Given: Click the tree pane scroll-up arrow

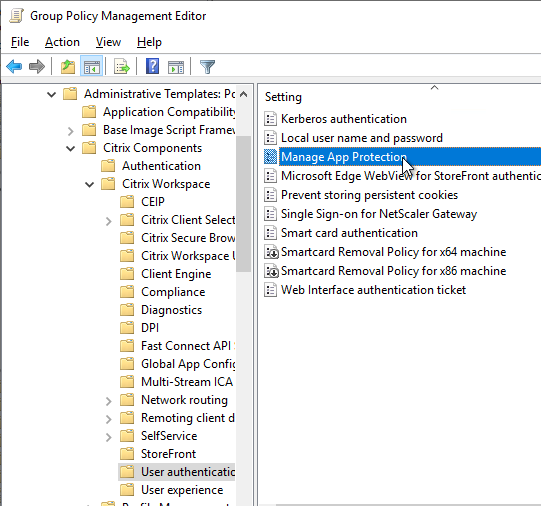Looking at the screenshot, I should [244, 94].
